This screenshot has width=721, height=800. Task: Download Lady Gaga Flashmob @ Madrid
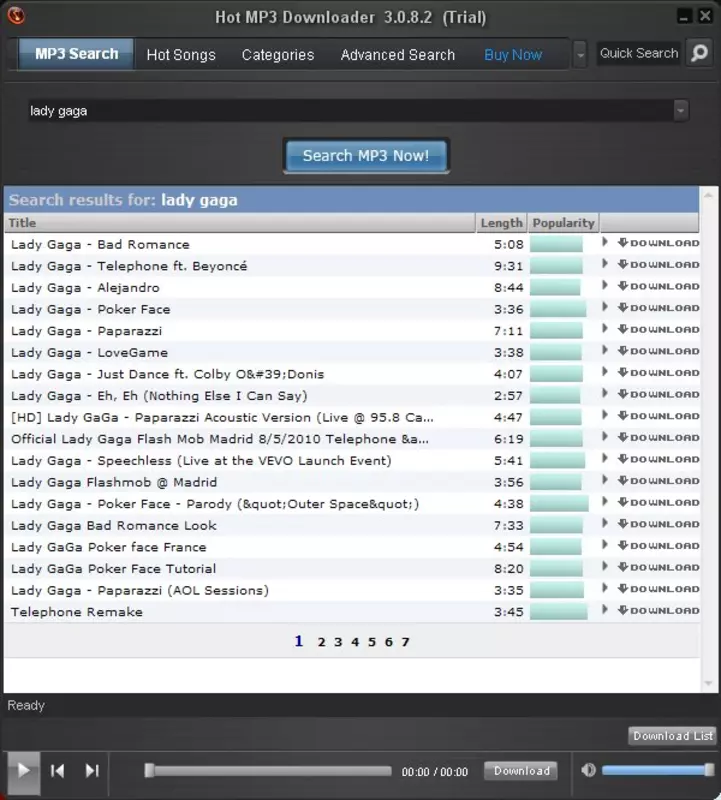(x=658, y=481)
